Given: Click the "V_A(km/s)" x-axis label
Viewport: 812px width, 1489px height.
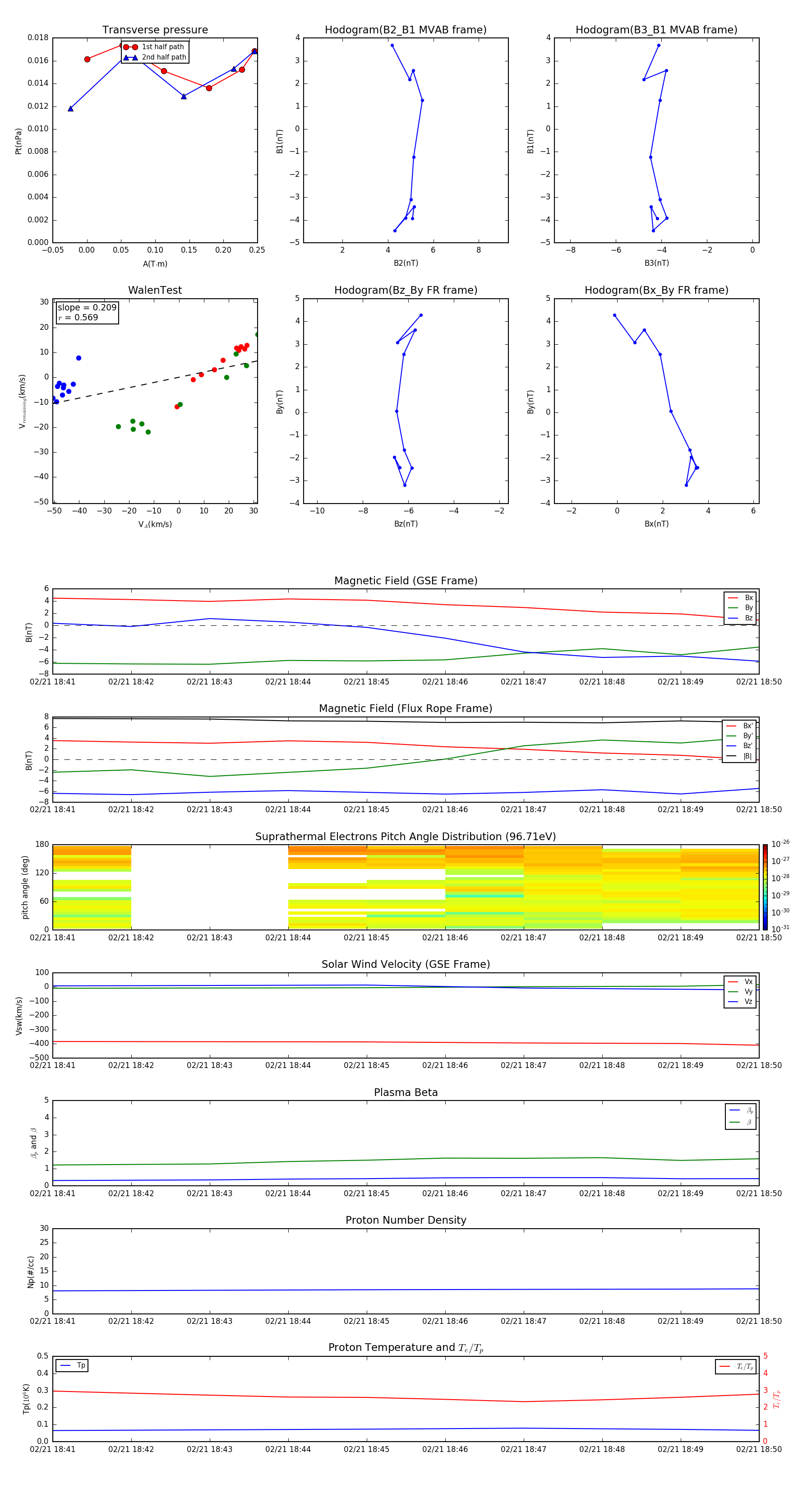Looking at the screenshot, I should pos(155,524).
